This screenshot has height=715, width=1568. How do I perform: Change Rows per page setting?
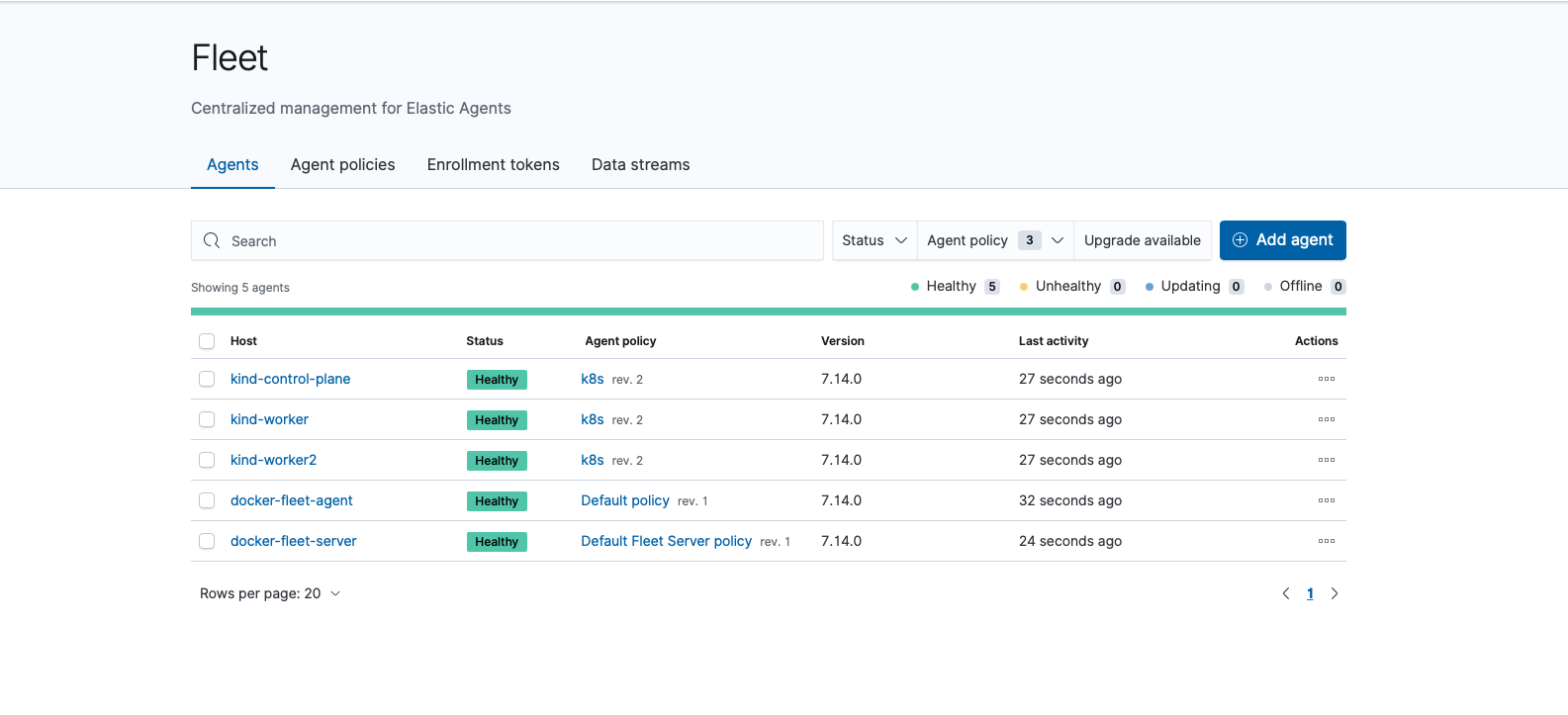270,593
